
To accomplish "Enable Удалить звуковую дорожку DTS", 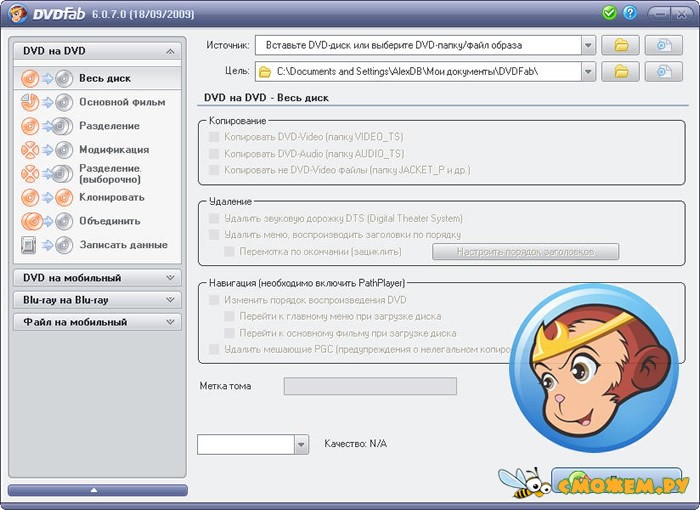I will (x=214, y=218).
